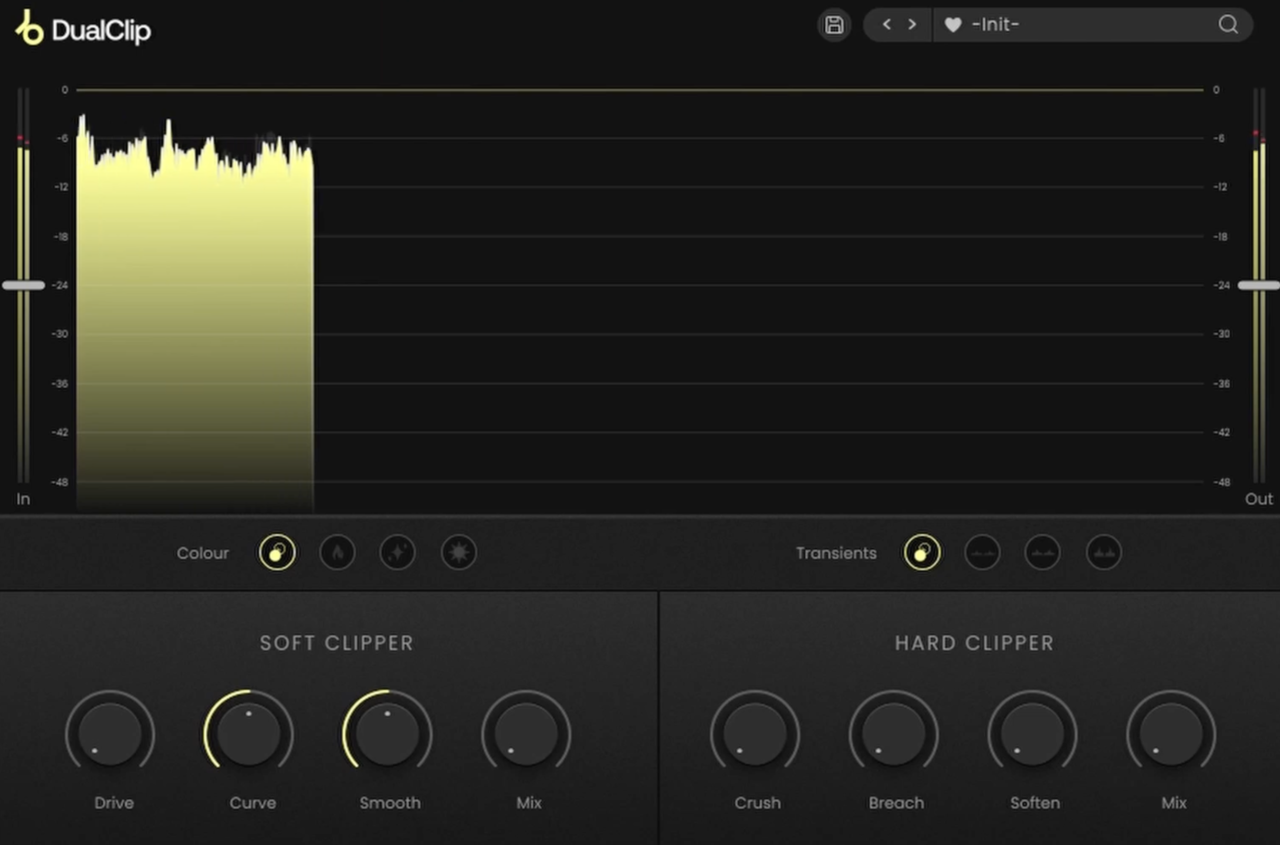Click the Hard Clipper Crush knob
Screen dimensions: 1280x845
click(x=755, y=734)
